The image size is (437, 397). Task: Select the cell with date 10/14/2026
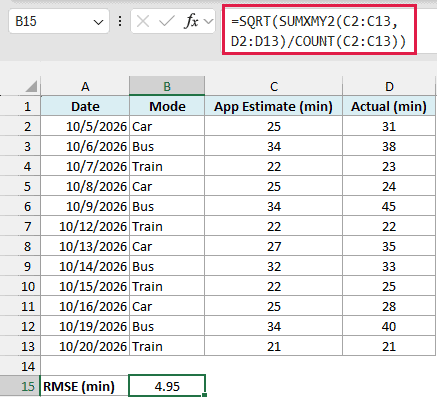pyautogui.click(x=85, y=266)
